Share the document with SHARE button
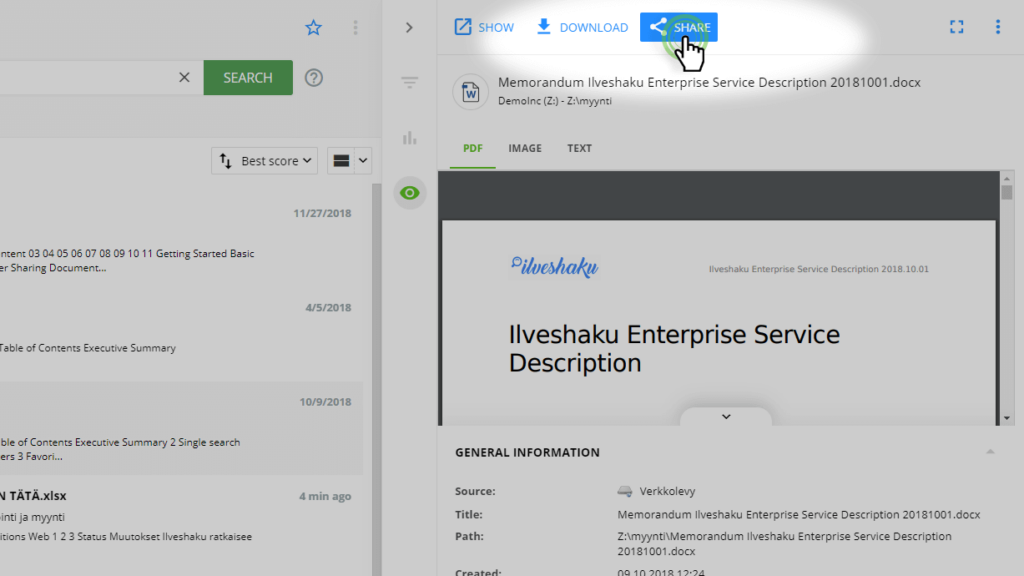The width and height of the screenshot is (1024, 576). (x=679, y=27)
